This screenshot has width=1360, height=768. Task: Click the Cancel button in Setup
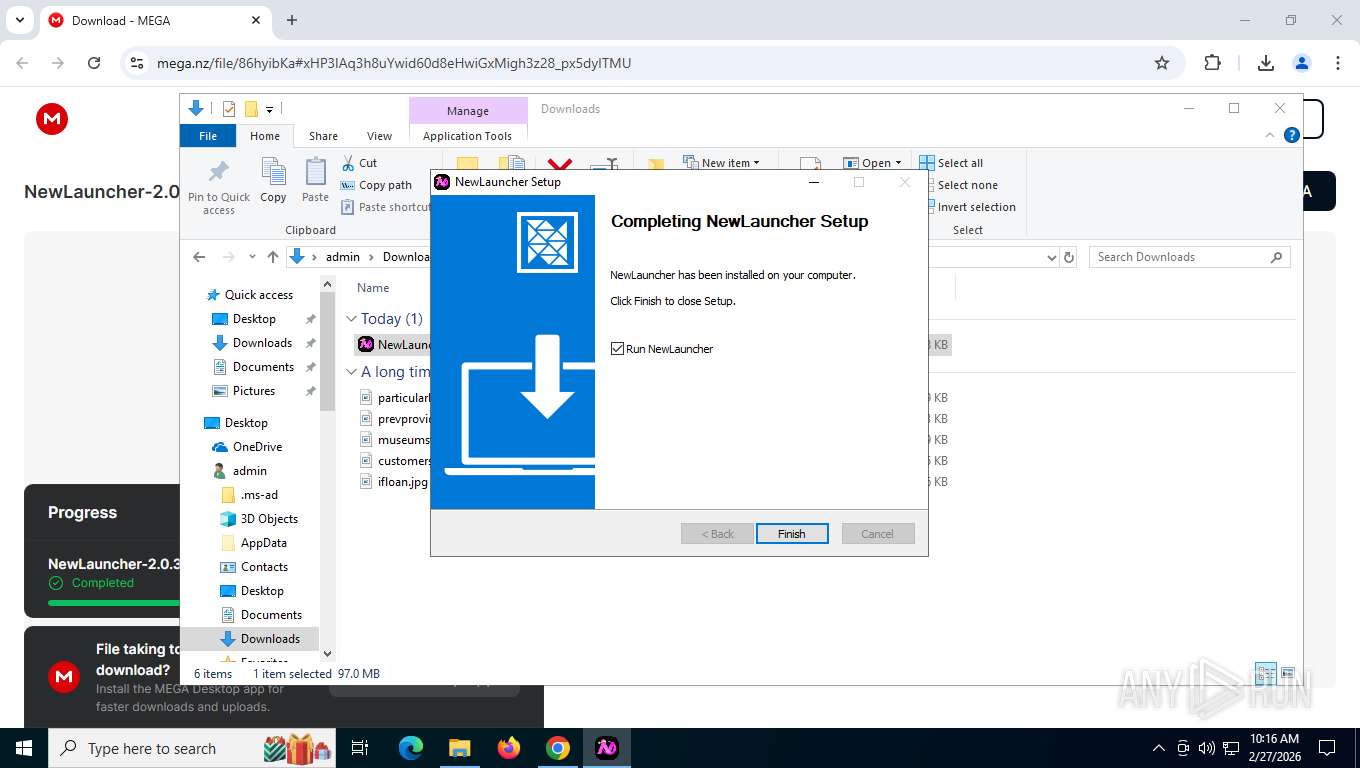pos(878,534)
